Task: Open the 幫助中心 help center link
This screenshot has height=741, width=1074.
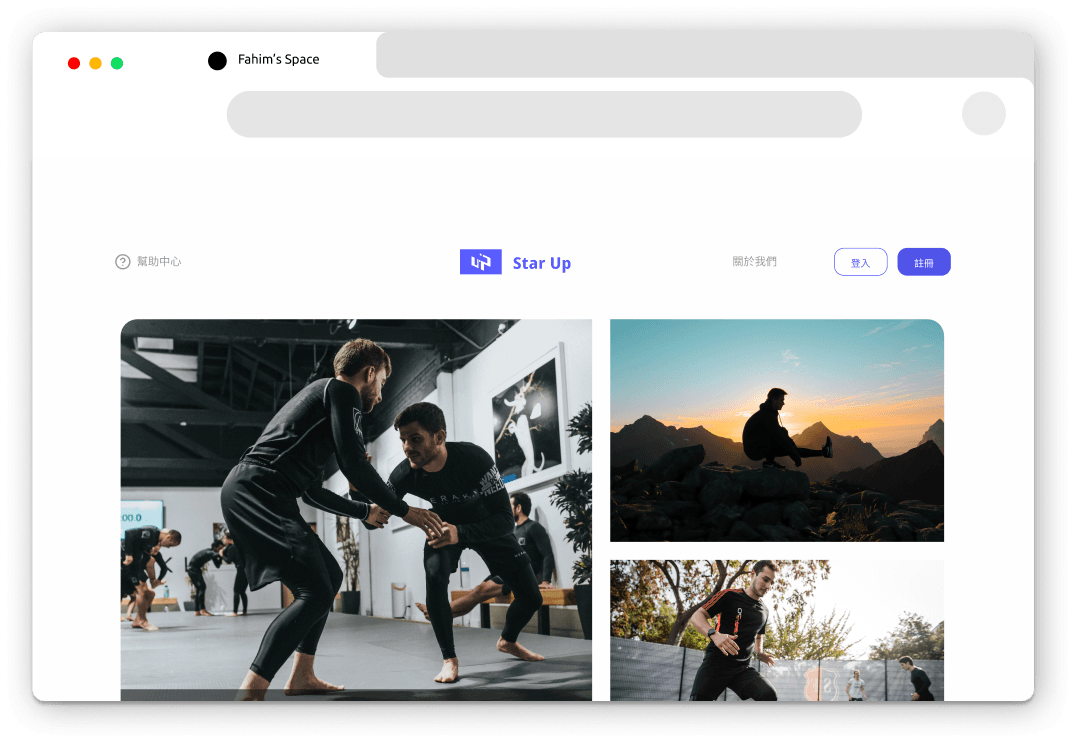Action: 159,262
